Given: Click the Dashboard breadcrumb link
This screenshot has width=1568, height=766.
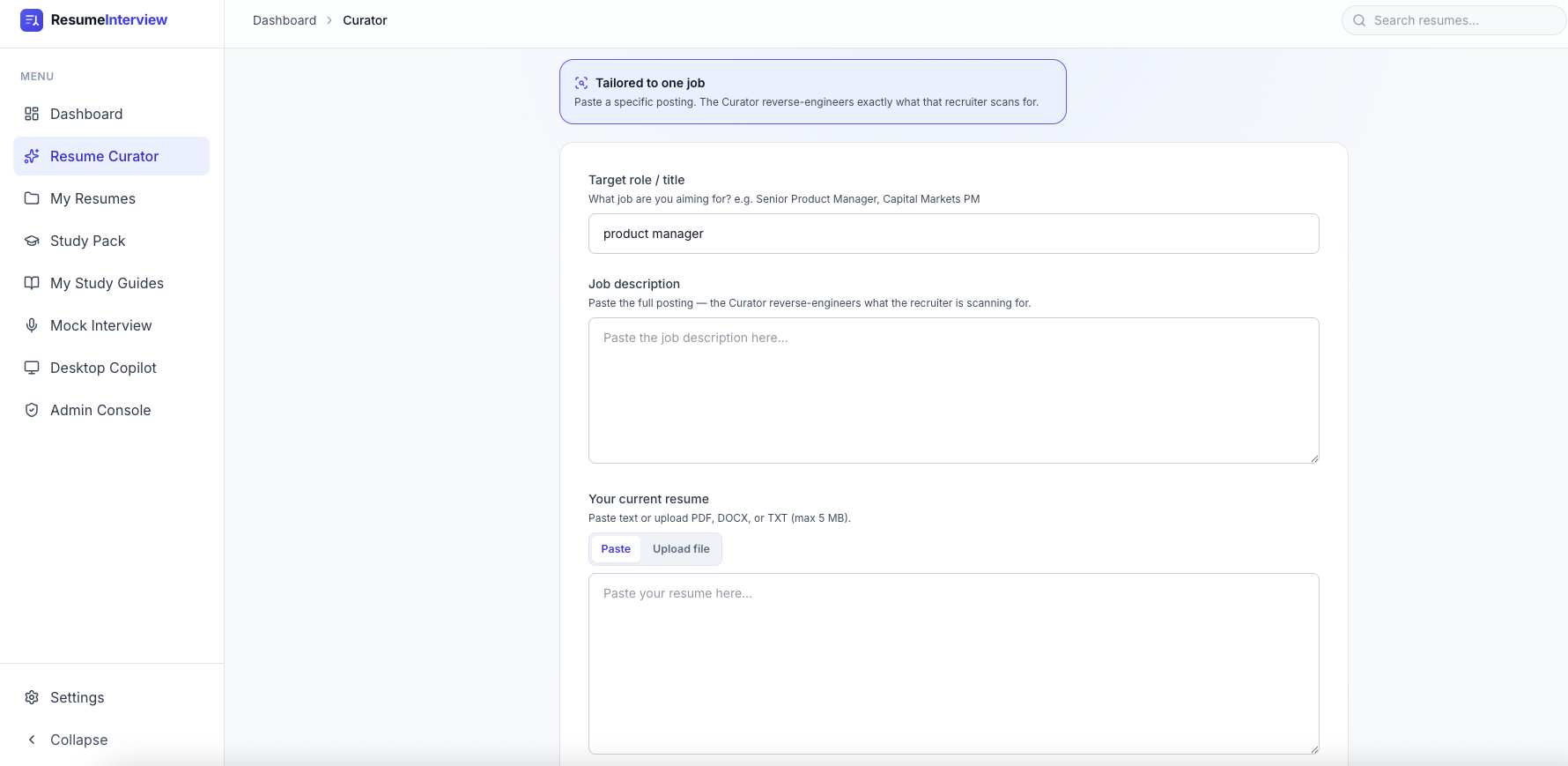Looking at the screenshot, I should [285, 20].
